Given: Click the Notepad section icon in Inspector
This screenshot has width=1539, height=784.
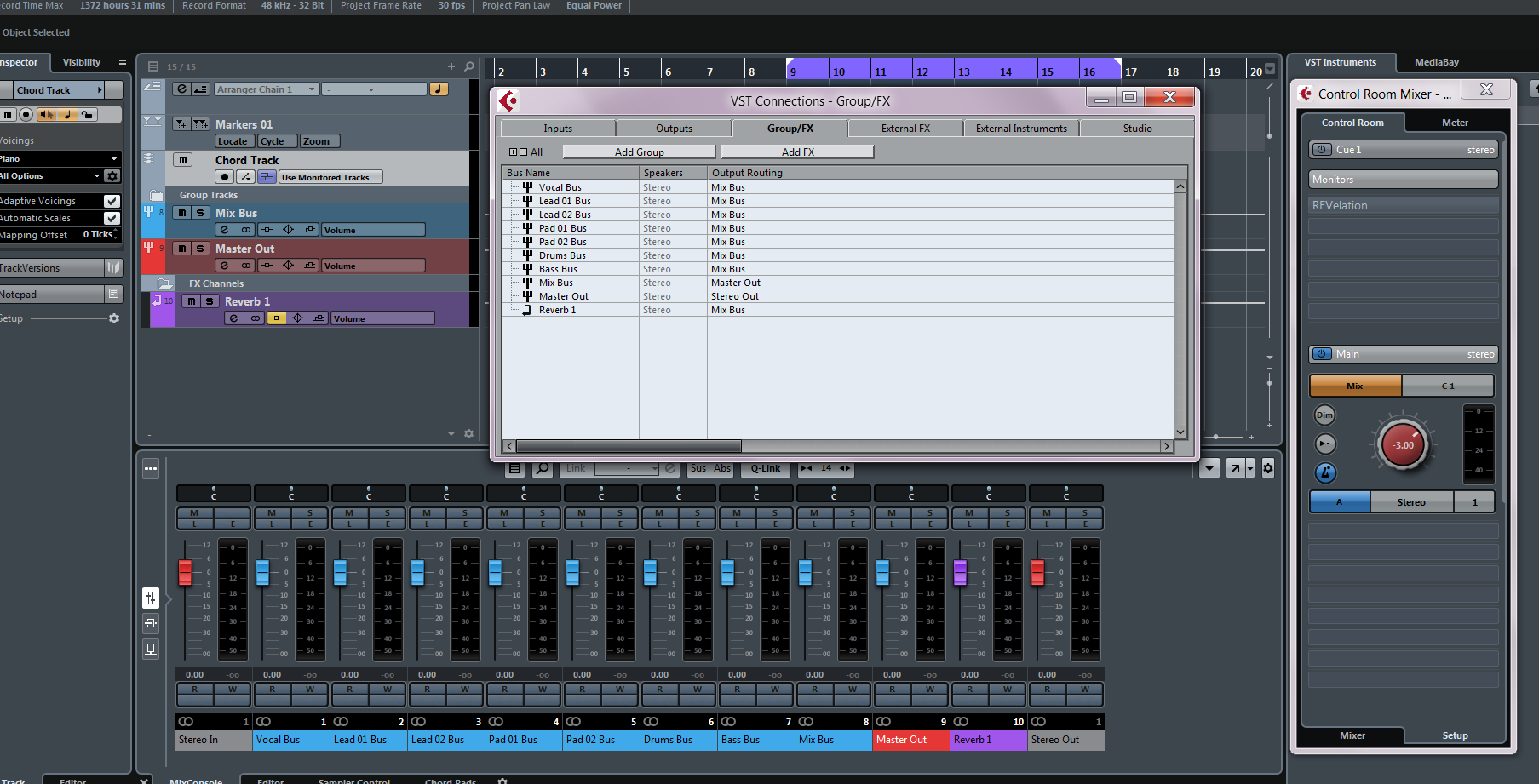Looking at the screenshot, I should pyautogui.click(x=113, y=294).
